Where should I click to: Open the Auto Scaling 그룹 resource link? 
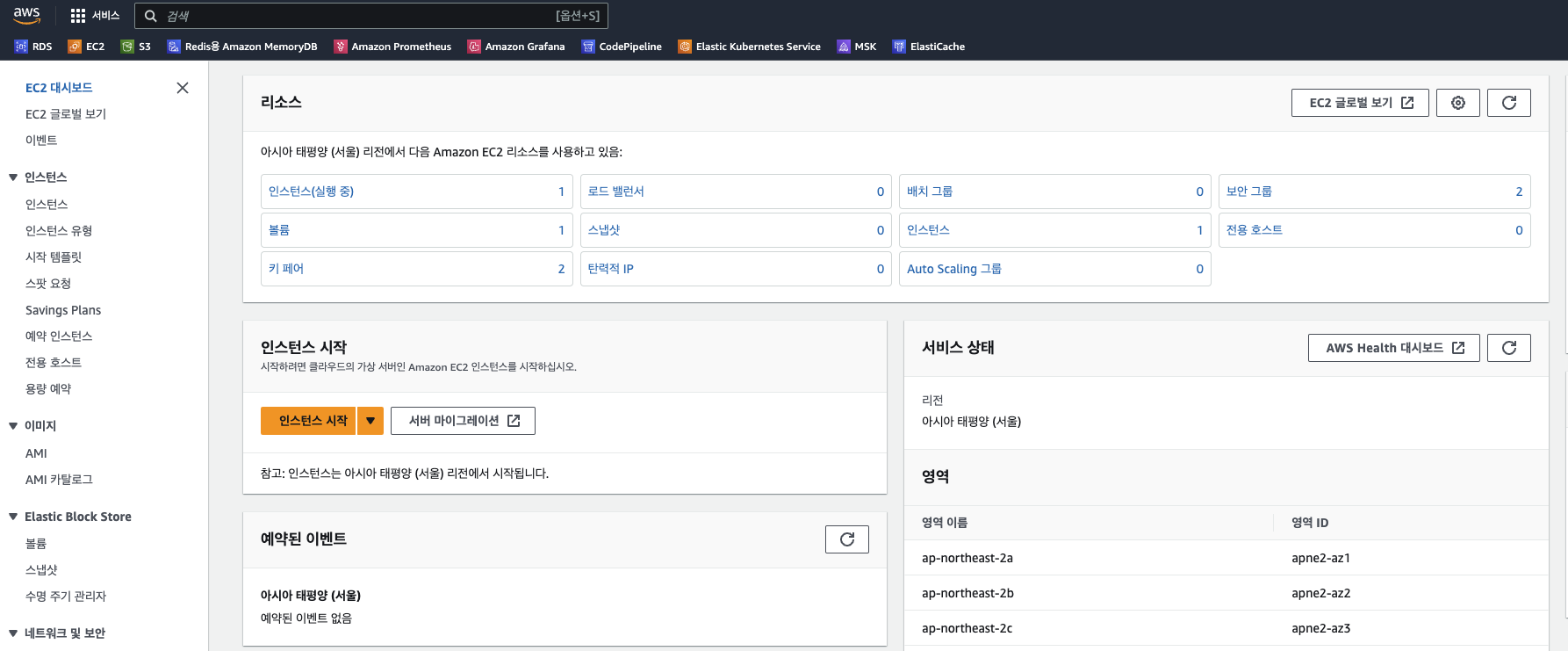click(x=954, y=269)
